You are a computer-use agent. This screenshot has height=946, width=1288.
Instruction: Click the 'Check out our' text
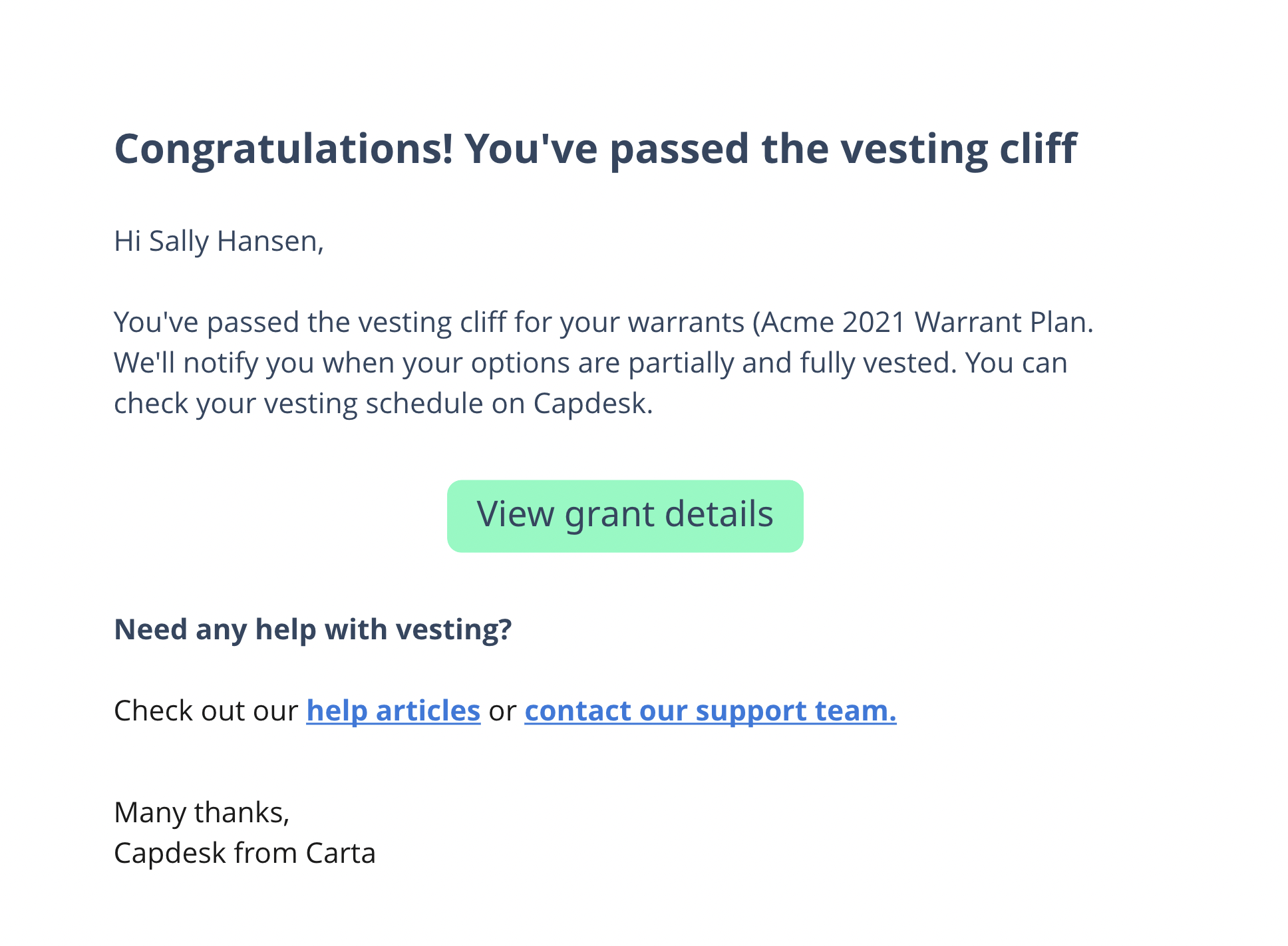(206, 710)
